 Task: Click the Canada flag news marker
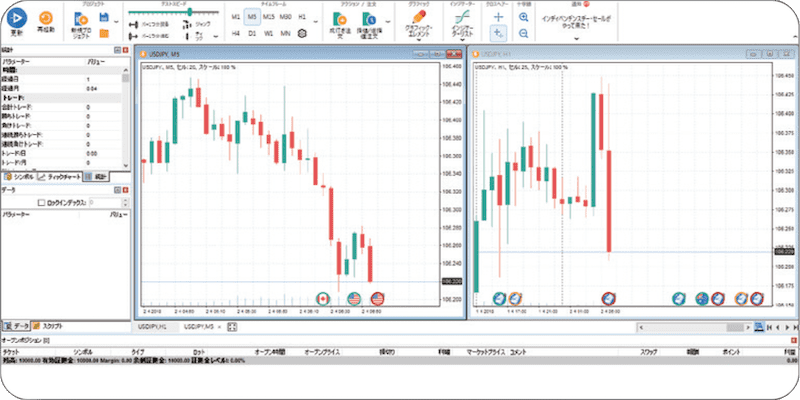(x=323, y=298)
